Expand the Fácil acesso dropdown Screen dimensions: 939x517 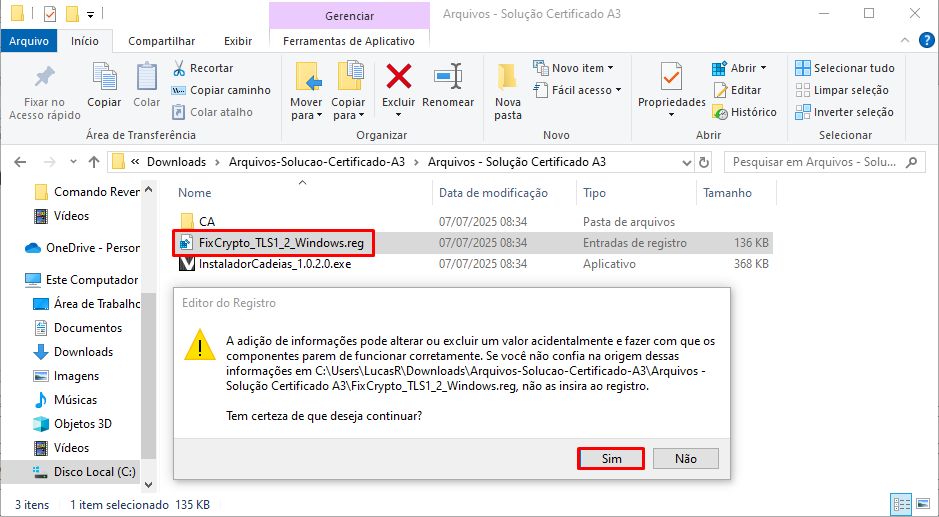(x=586, y=90)
